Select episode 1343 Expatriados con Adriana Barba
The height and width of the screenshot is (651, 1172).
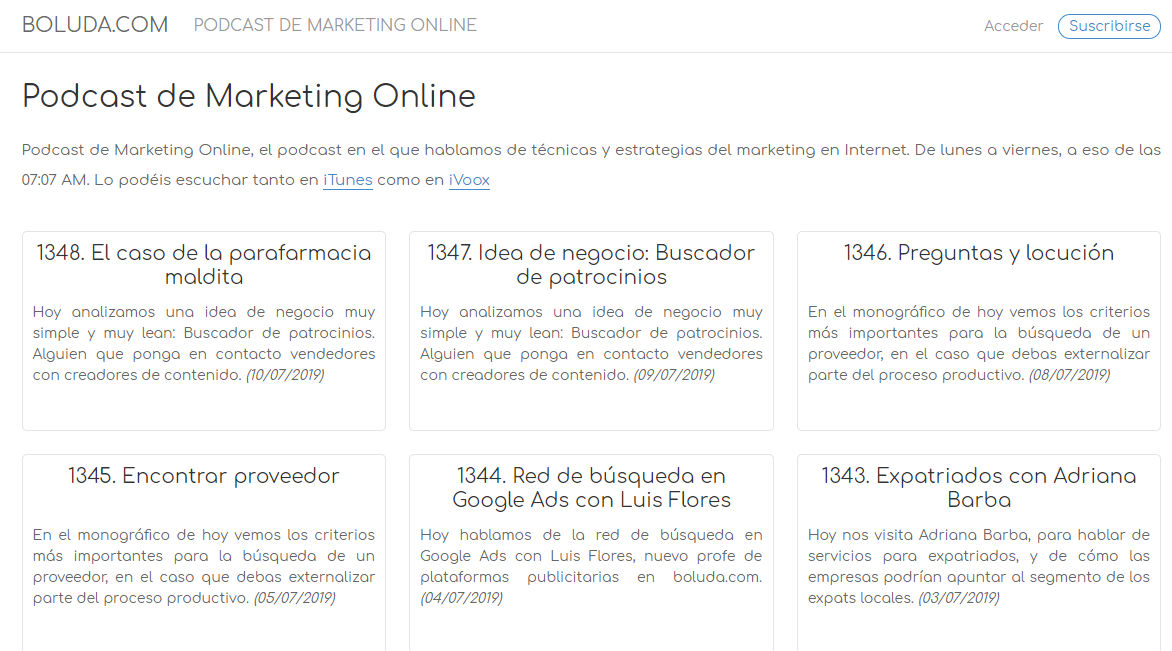click(978, 488)
